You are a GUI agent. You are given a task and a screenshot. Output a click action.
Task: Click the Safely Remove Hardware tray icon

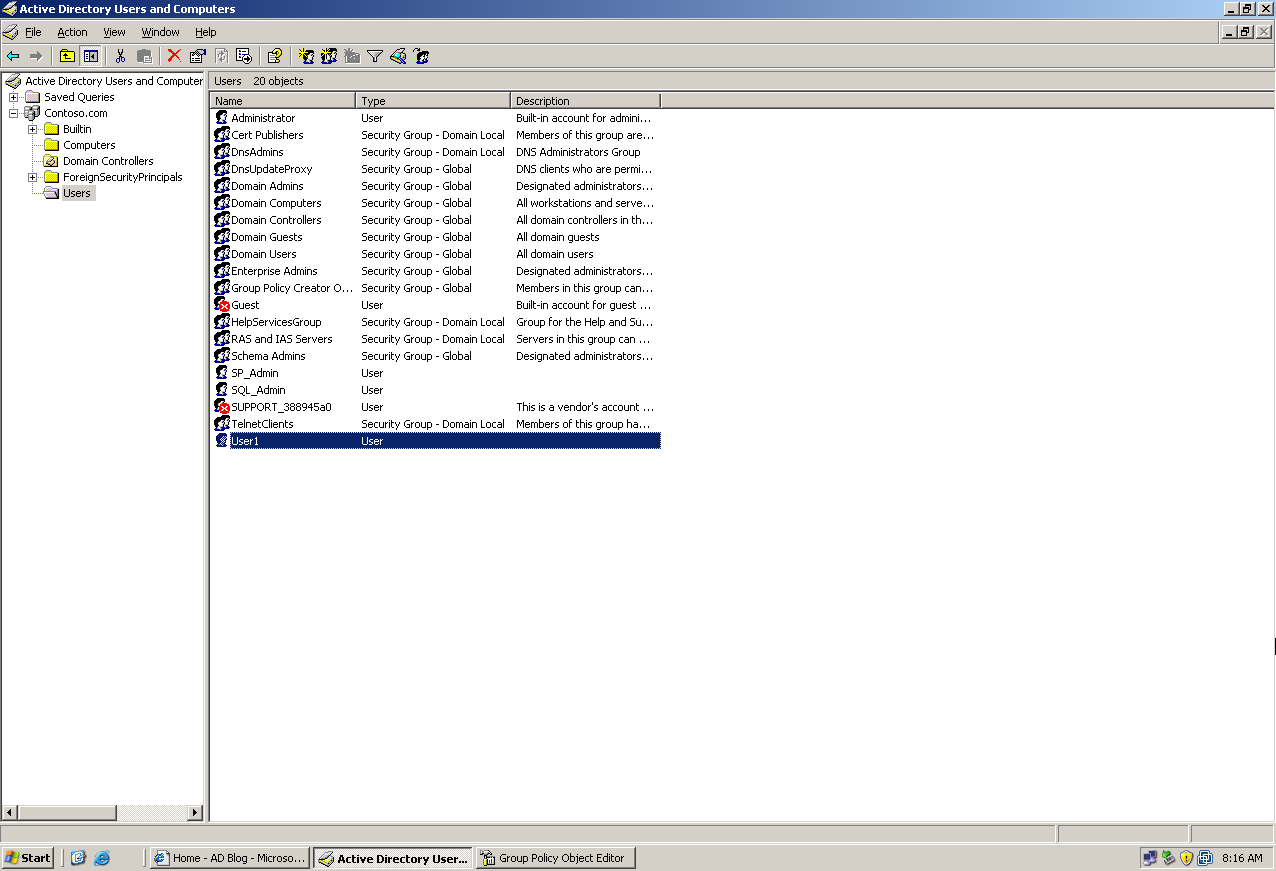(1168, 858)
